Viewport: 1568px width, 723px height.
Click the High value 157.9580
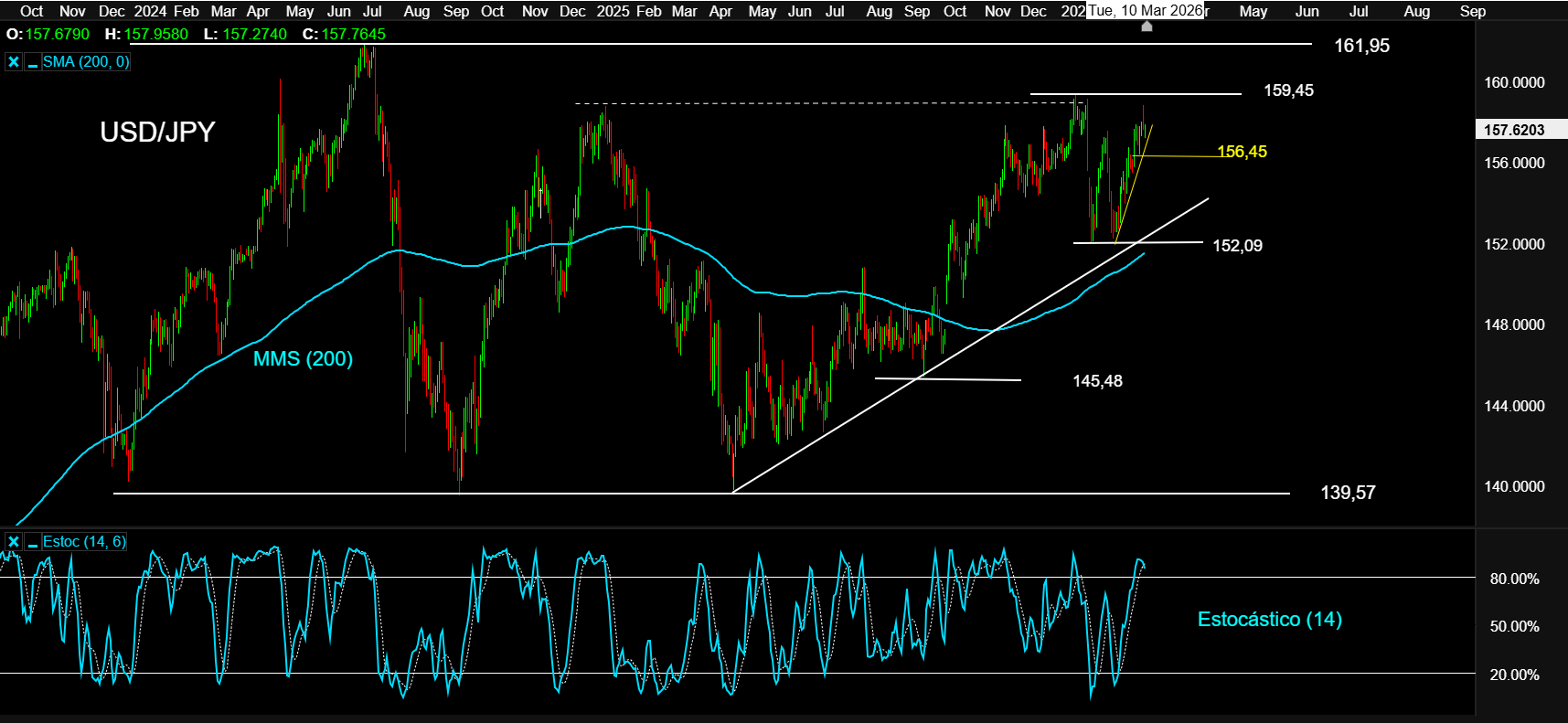pyautogui.click(x=156, y=34)
